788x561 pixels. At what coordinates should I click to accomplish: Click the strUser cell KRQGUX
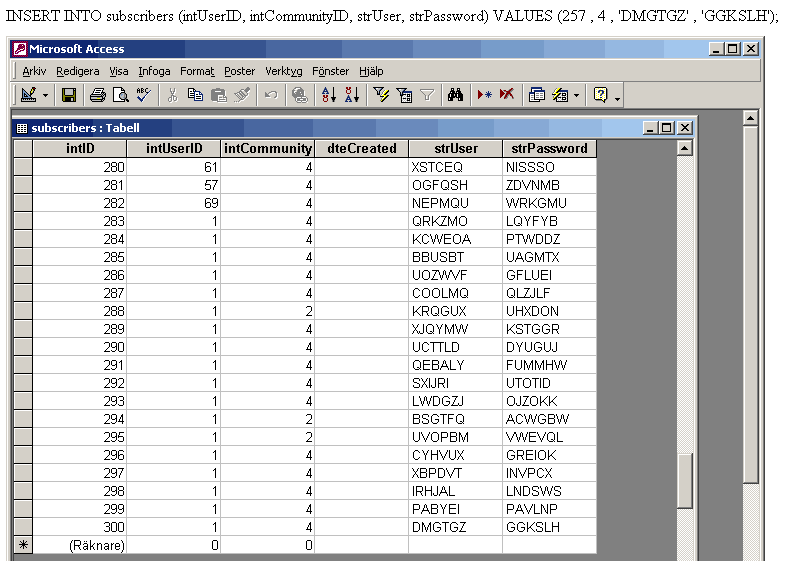click(455, 311)
